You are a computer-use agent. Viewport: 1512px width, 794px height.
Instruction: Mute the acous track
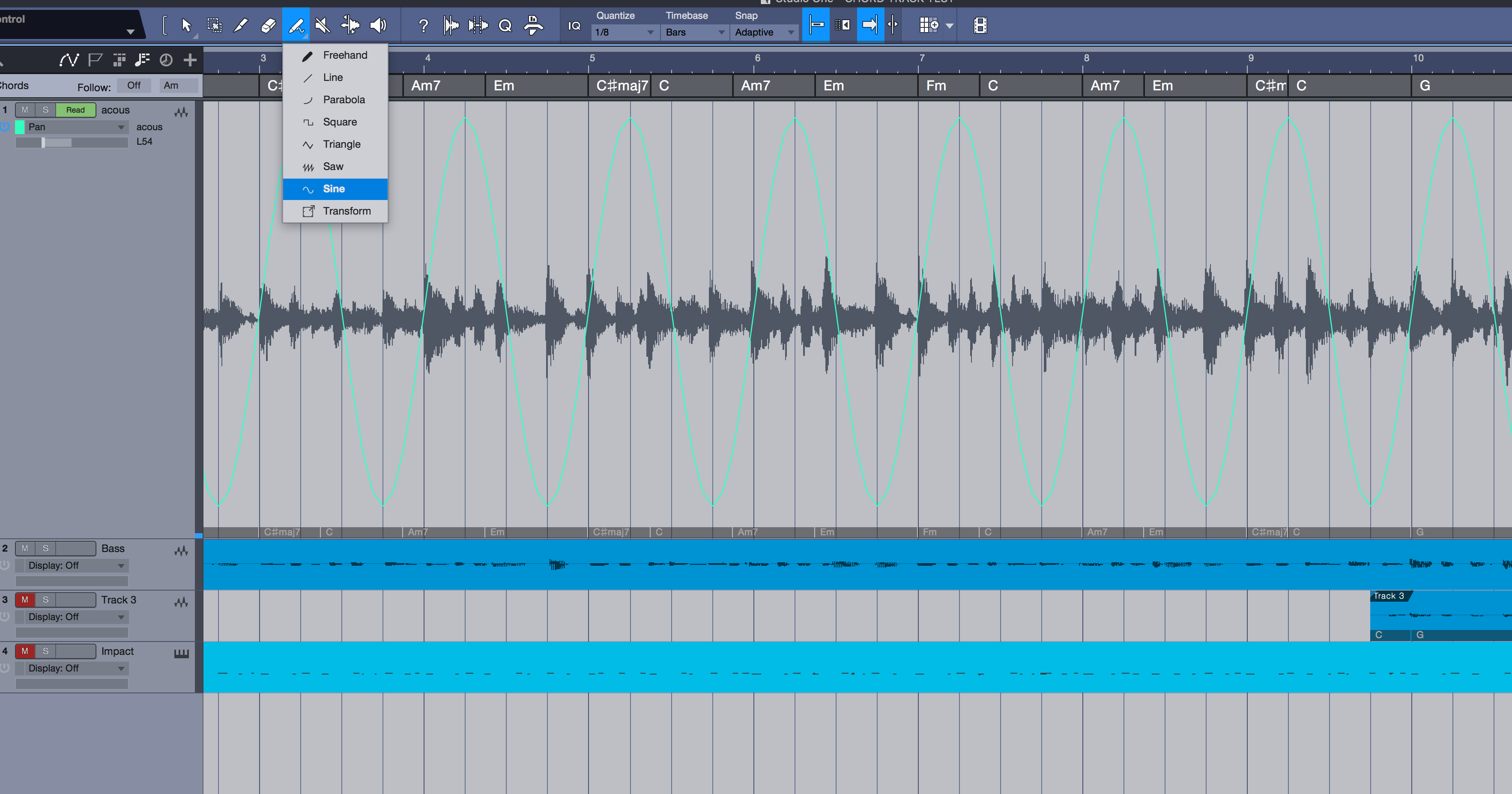tap(25, 110)
